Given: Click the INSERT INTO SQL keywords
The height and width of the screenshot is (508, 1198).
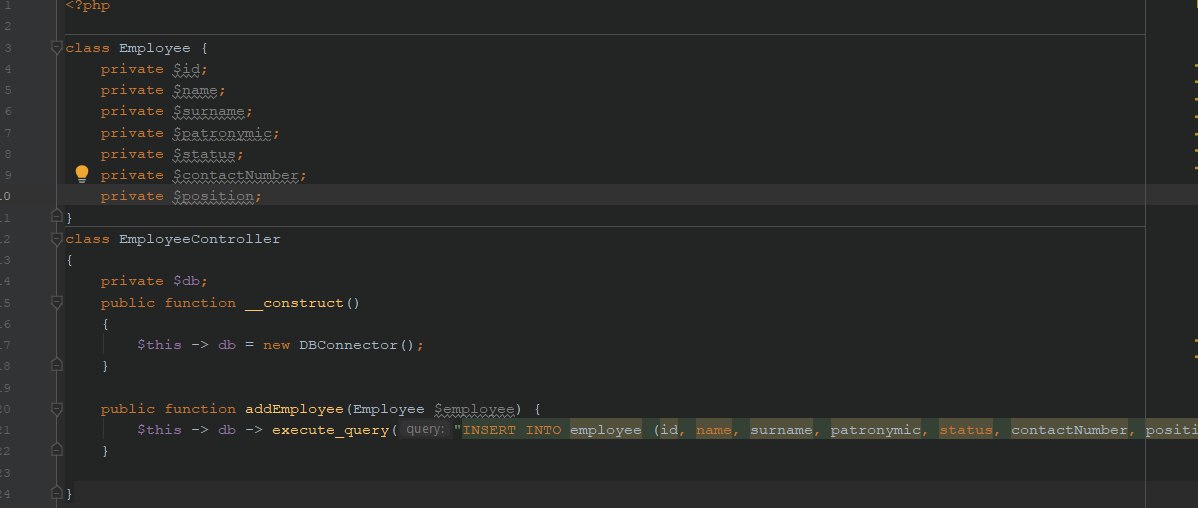Looking at the screenshot, I should [512, 430].
